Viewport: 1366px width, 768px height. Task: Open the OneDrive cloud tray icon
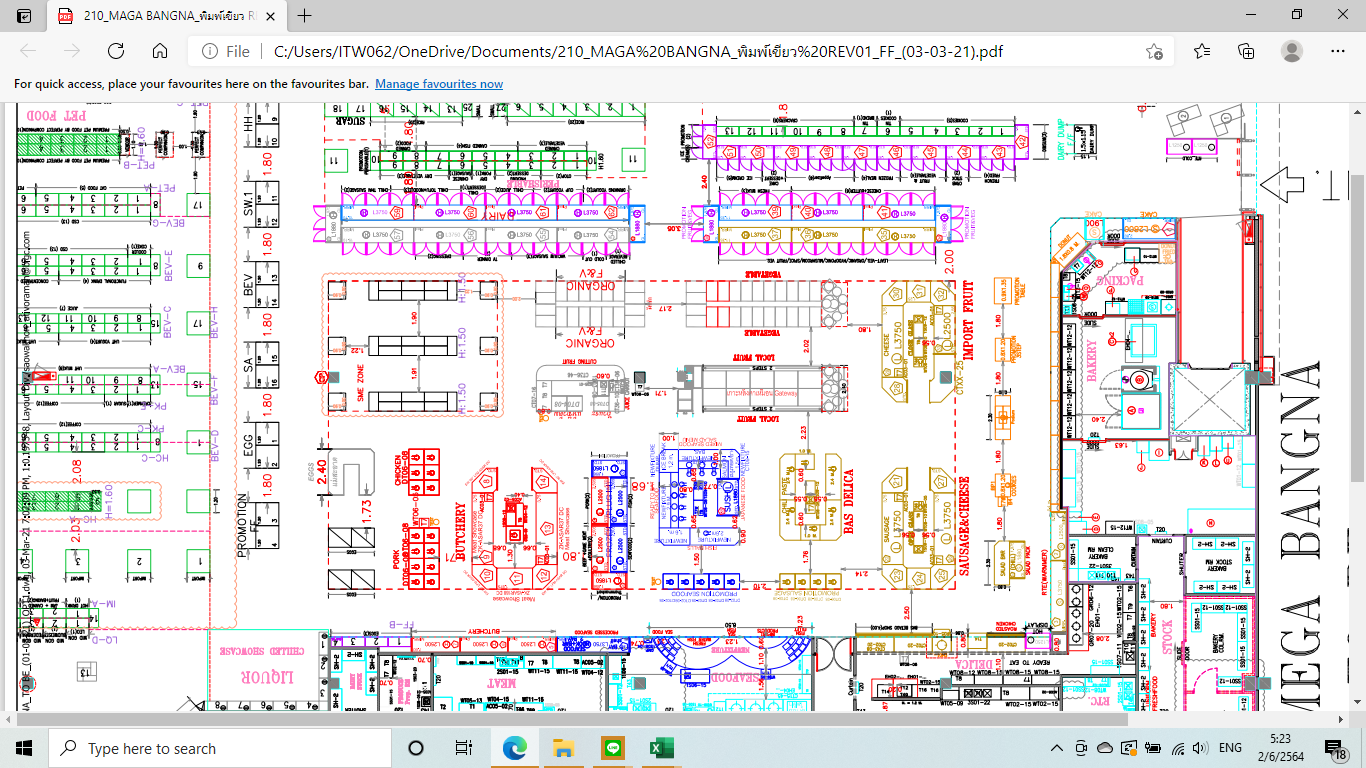click(1105, 748)
